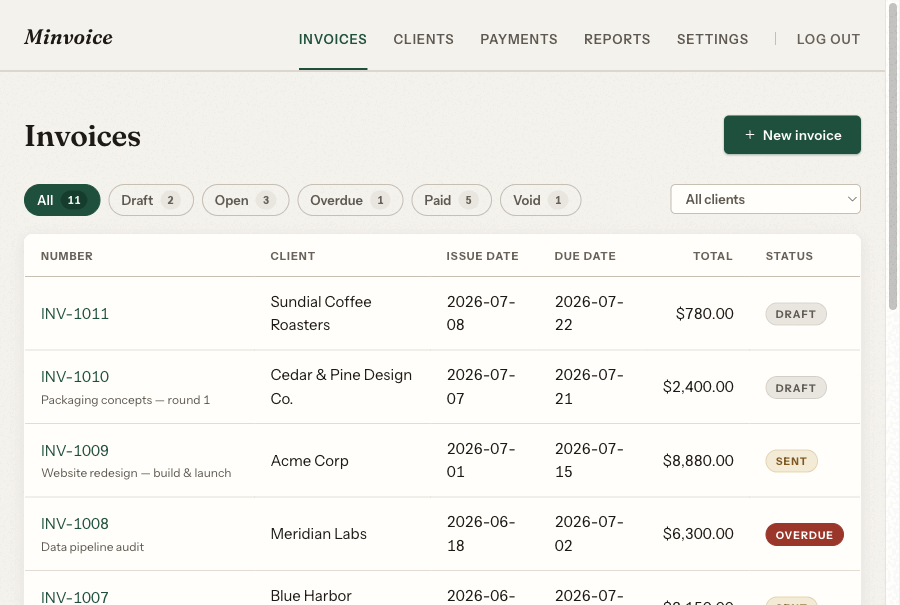Image resolution: width=900 pixels, height=605 pixels.
Task: Click INV-1011 issue date 2026-07-08
Action: pos(481,313)
